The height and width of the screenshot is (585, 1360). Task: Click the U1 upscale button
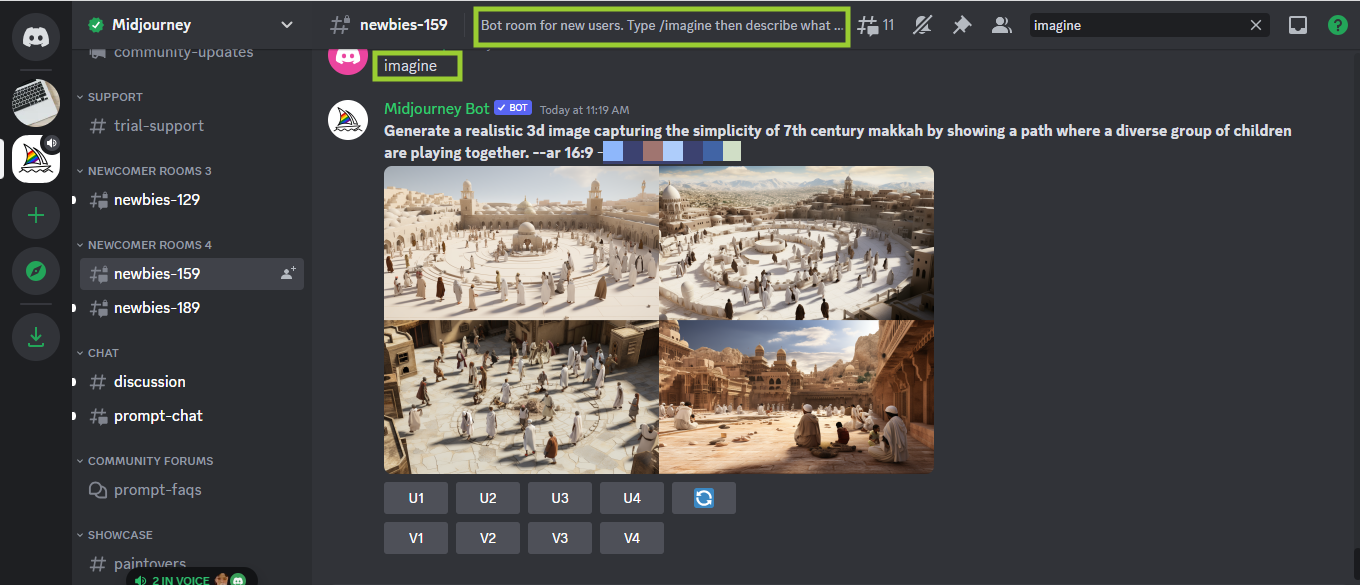415,497
